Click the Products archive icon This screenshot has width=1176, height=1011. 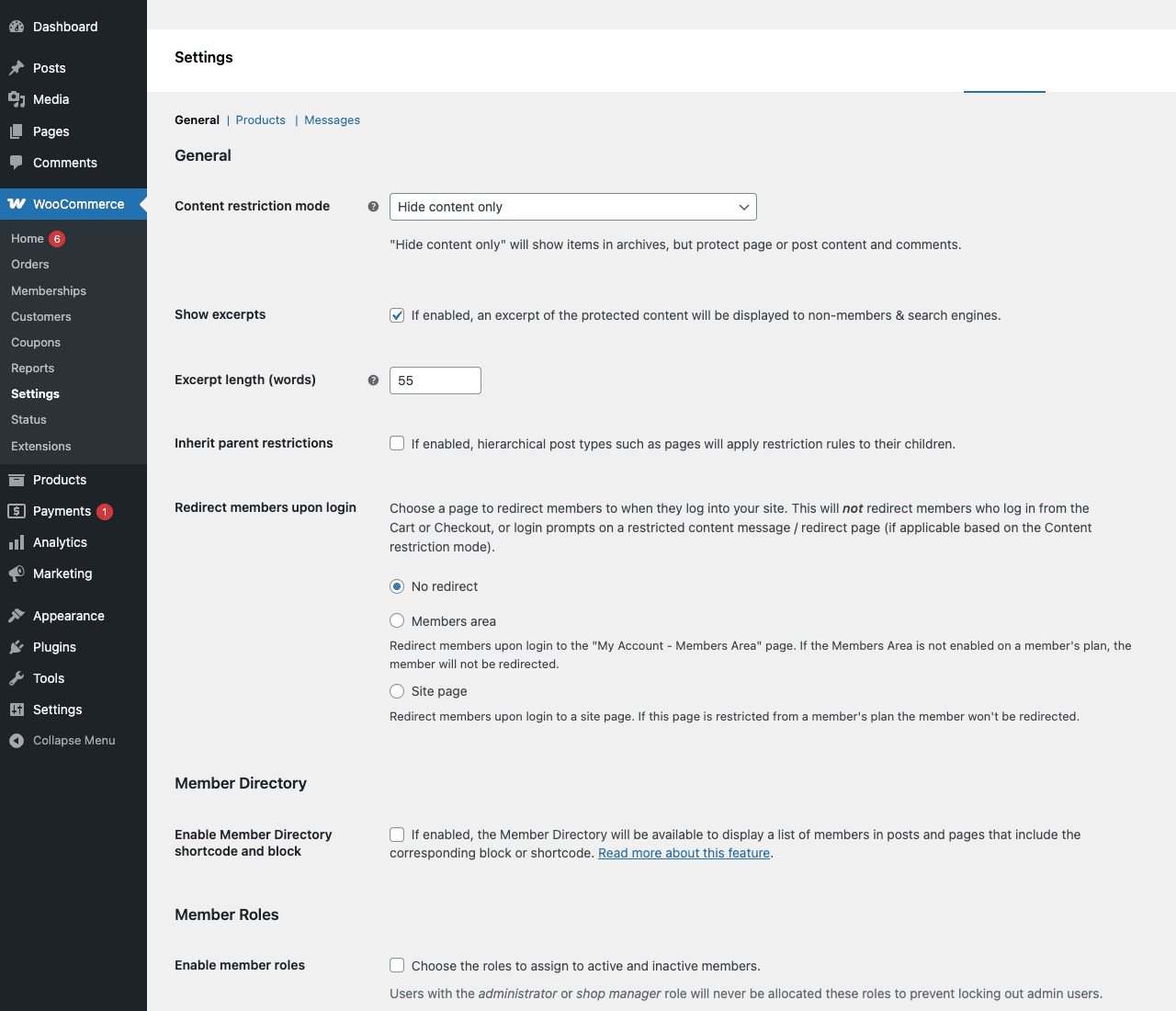point(17,480)
